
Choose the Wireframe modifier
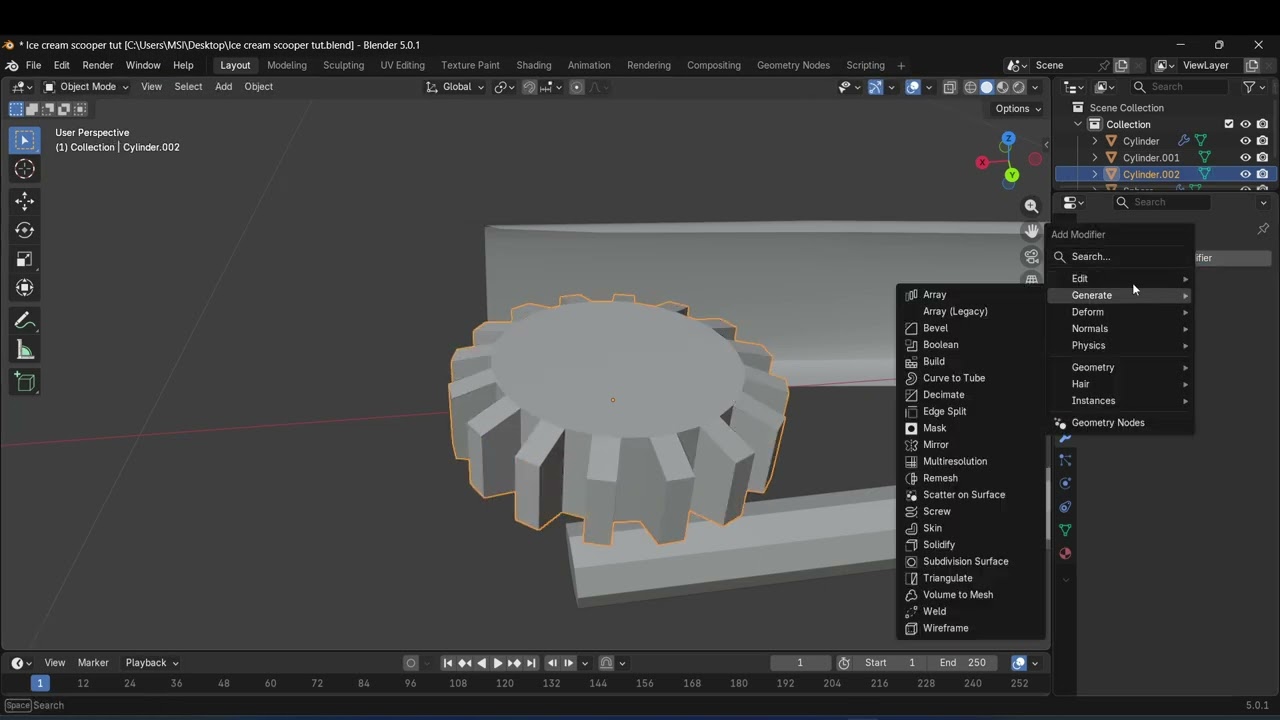pos(971,628)
